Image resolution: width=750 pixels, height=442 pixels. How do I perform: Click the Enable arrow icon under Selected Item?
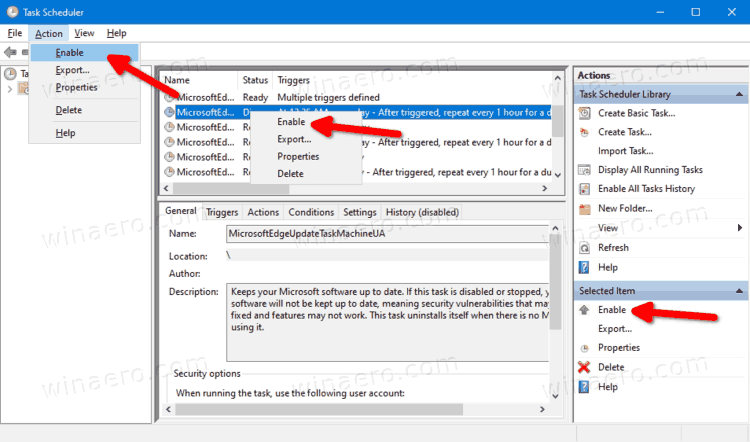click(x=585, y=310)
